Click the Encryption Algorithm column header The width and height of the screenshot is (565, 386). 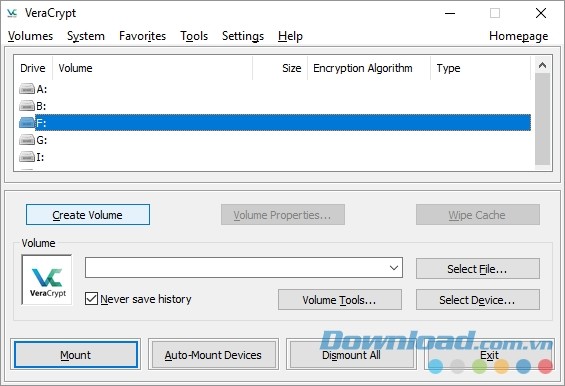pos(369,68)
